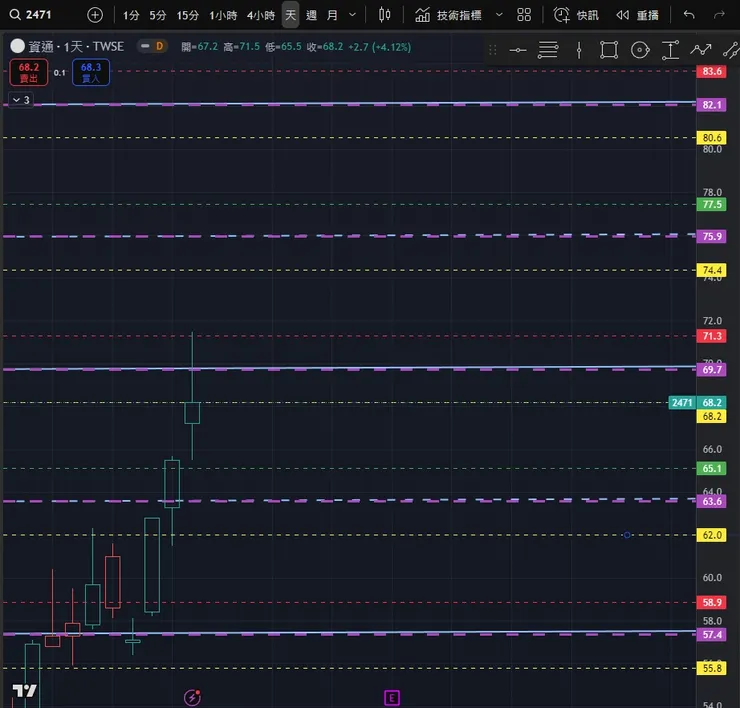The image size is (740, 708).
Task: Grab the drawing toolbar drag handle
Action: click(x=493, y=50)
